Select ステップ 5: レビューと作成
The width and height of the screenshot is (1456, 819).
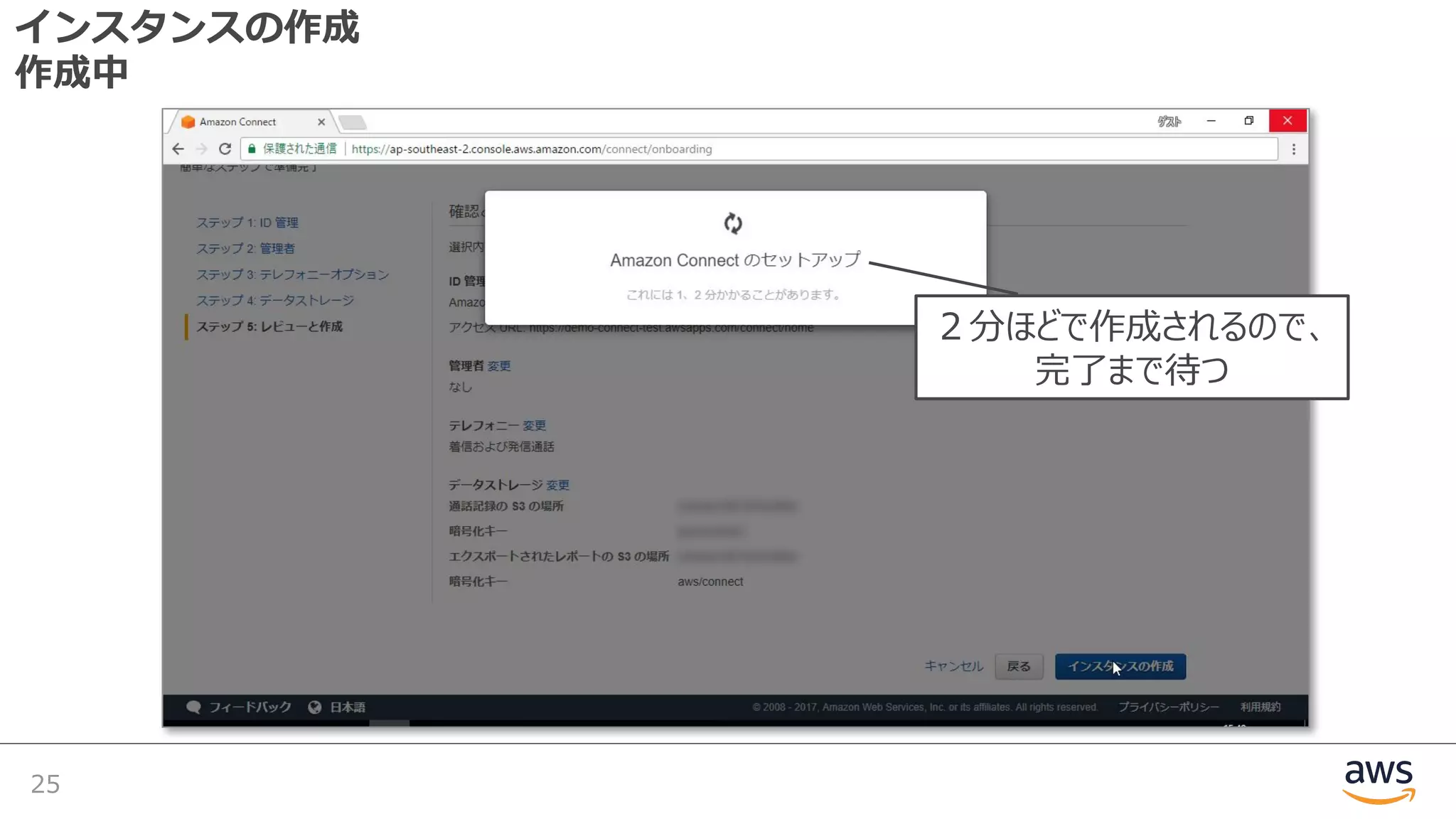[x=269, y=326]
